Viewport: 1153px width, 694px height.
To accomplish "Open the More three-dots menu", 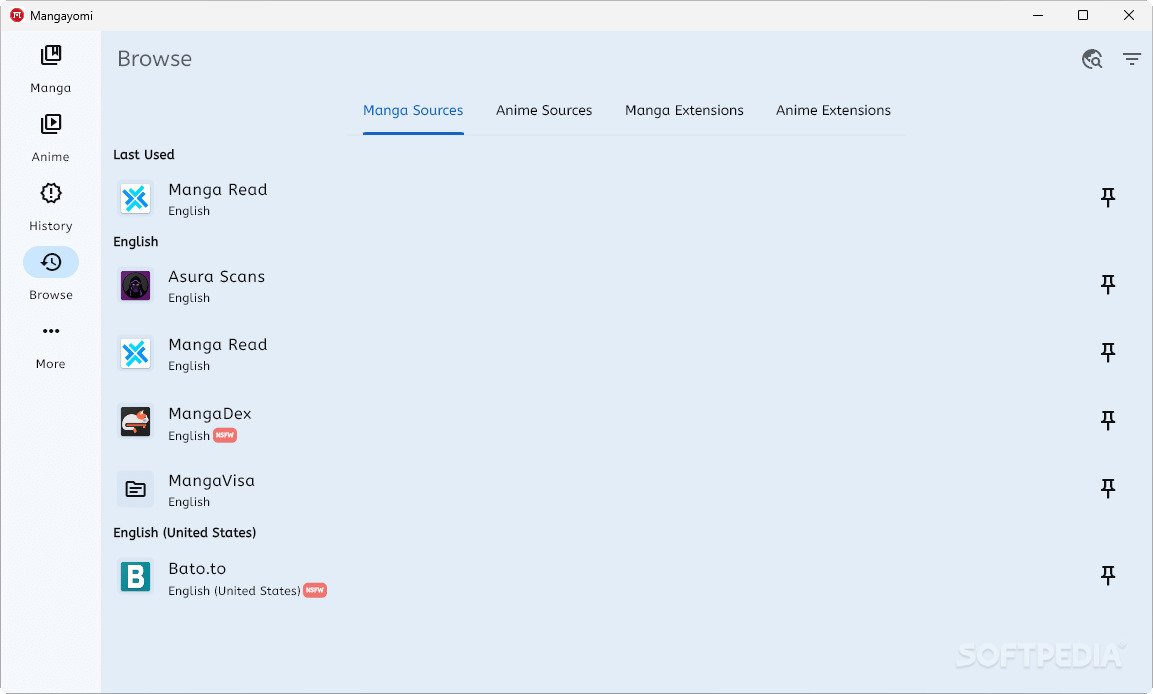I will point(51,331).
